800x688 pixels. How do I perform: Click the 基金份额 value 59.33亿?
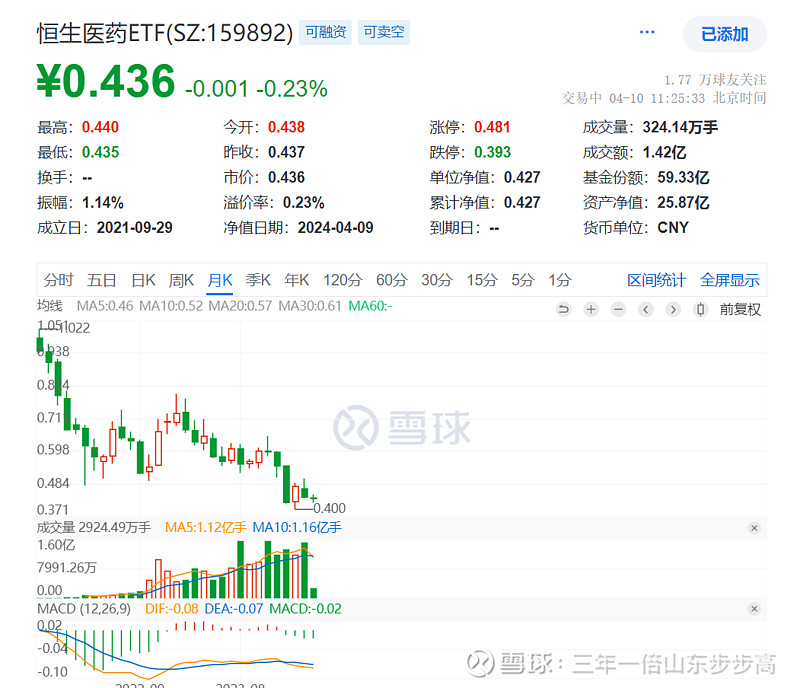[683, 177]
